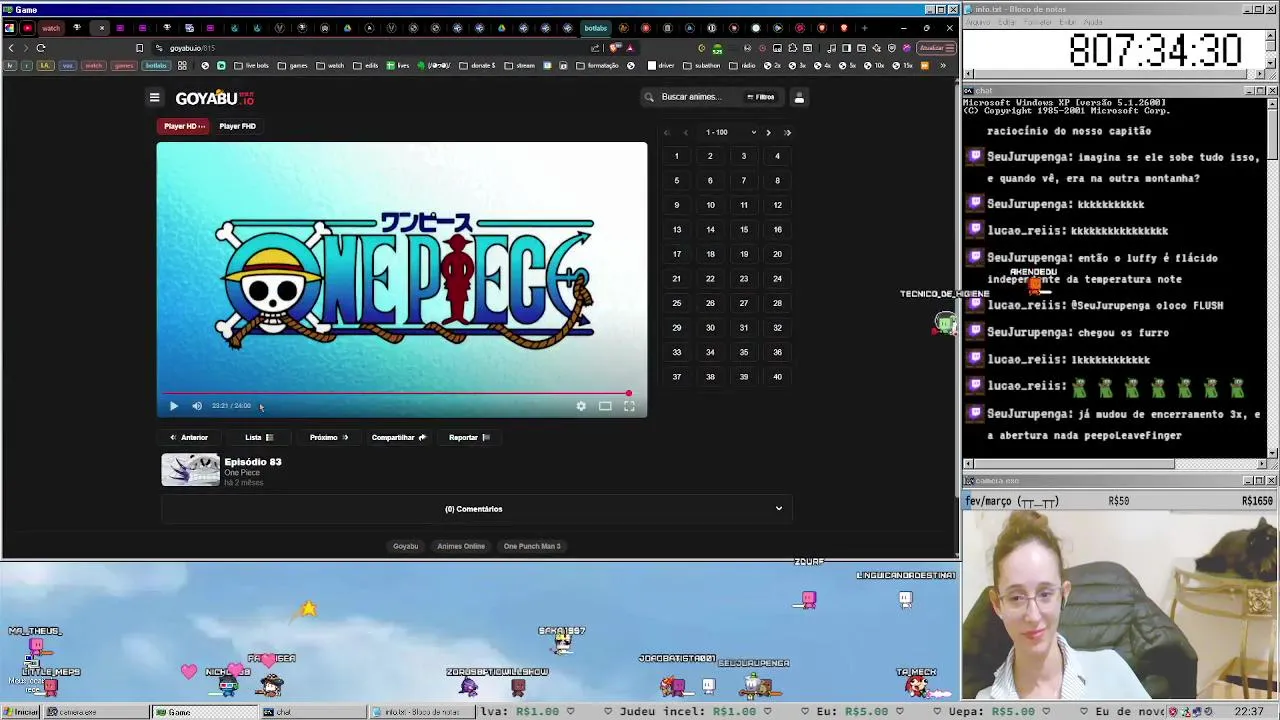1280x720 pixels.
Task: Toggle theater mode in video player
Action: click(x=605, y=406)
